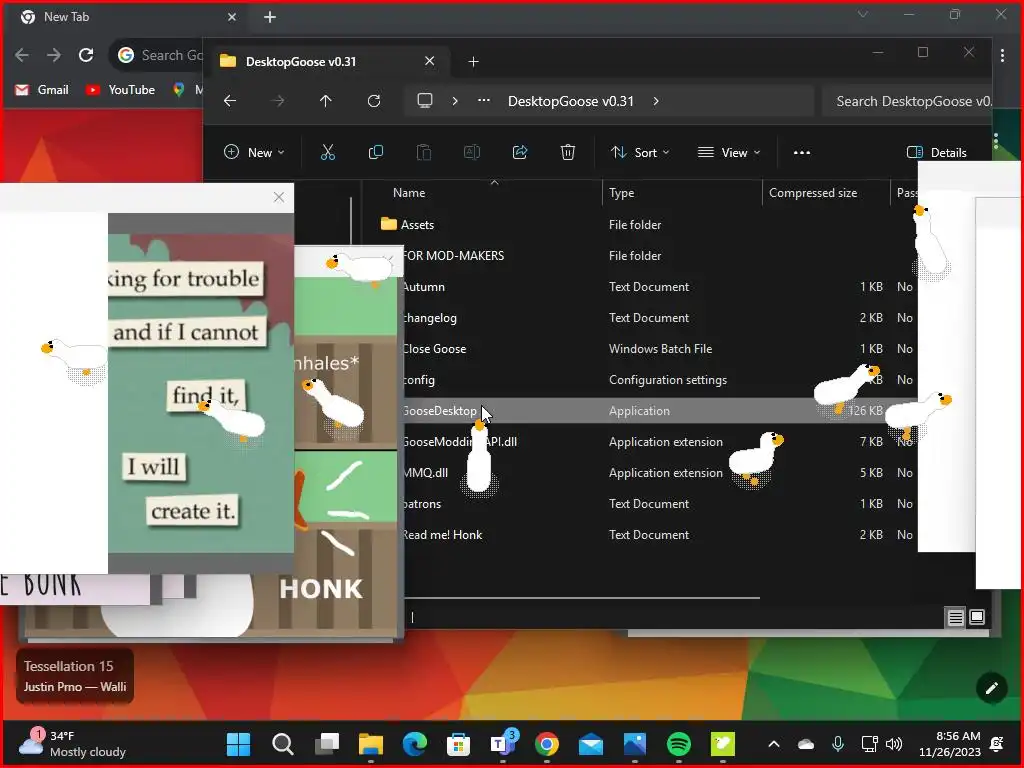This screenshot has height=768, width=1024.
Task: Sort by the Type column header
Action: 621,193
